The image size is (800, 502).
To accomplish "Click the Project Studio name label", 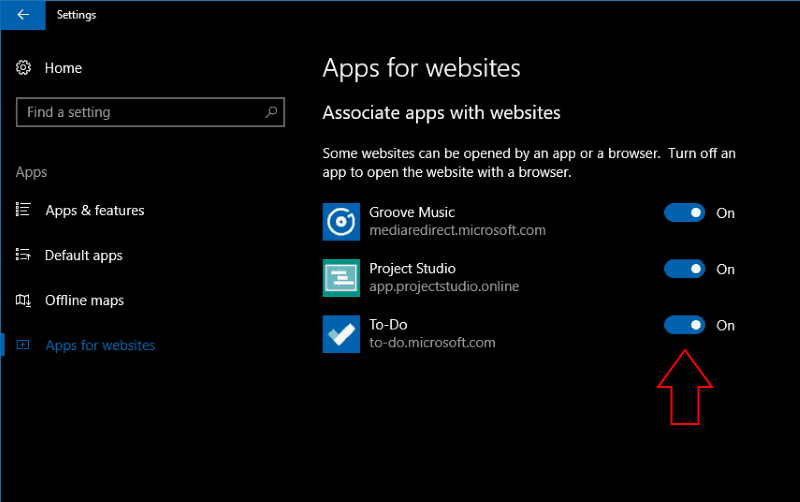I will 412,268.
